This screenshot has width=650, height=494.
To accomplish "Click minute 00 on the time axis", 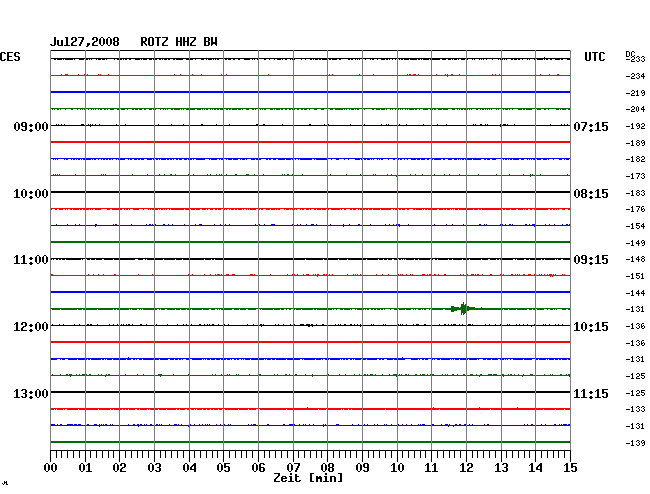I will click(x=51, y=467).
